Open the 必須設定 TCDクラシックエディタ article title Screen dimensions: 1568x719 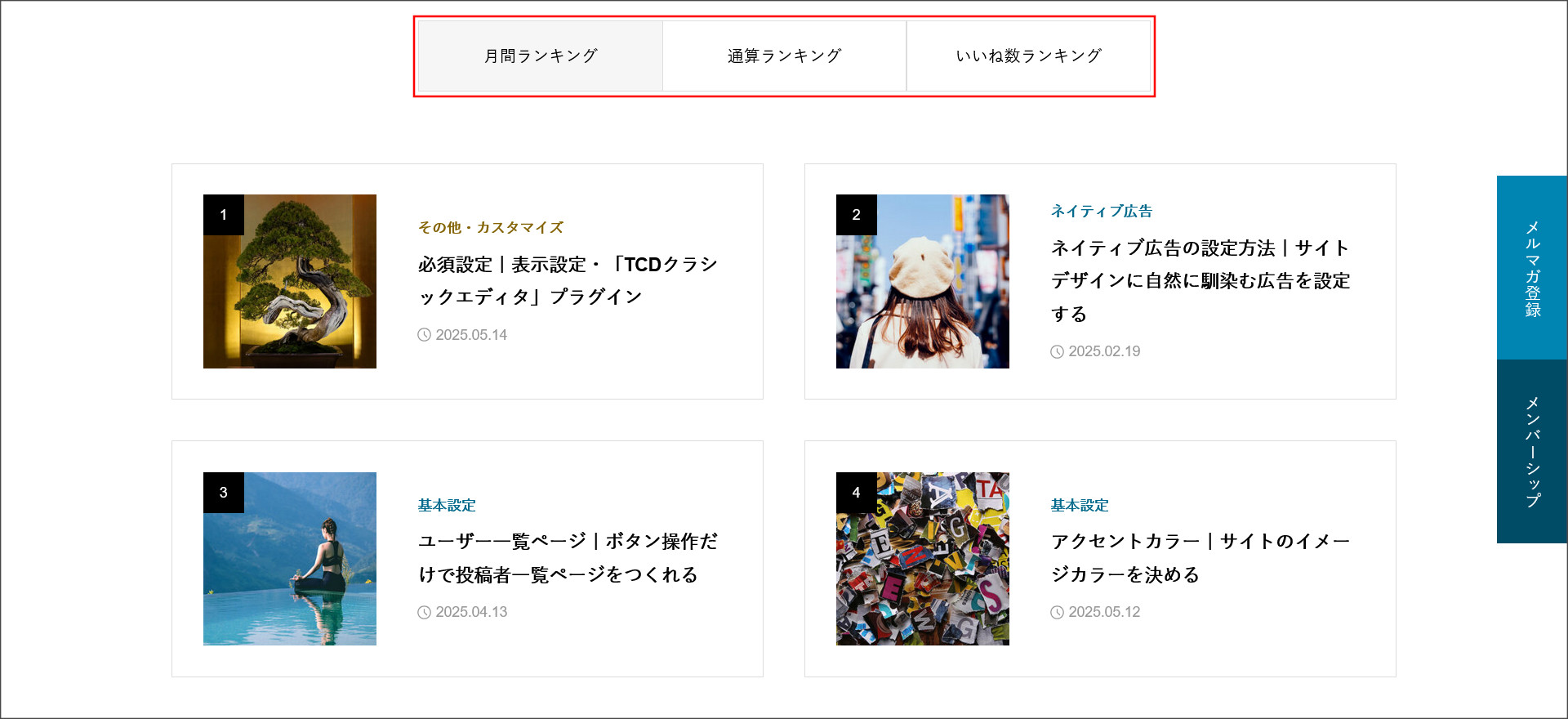pos(568,280)
